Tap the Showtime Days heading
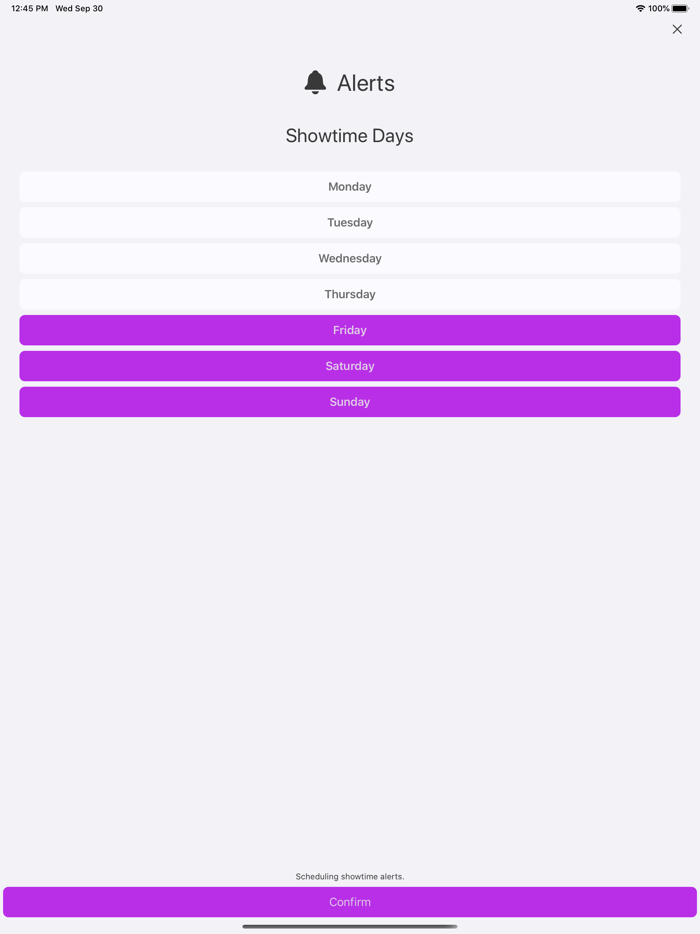Screen dimensions: 700x934 pyautogui.click(x=349, y=136)
